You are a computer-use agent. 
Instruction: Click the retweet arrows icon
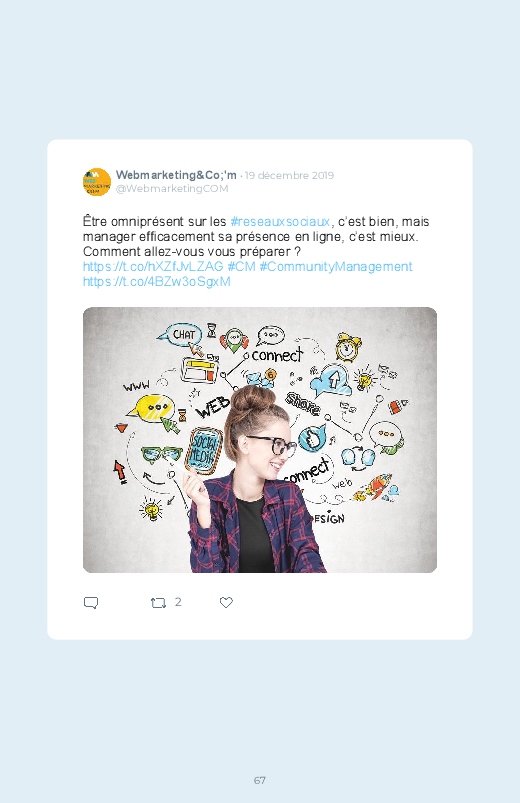pos(158,603)
